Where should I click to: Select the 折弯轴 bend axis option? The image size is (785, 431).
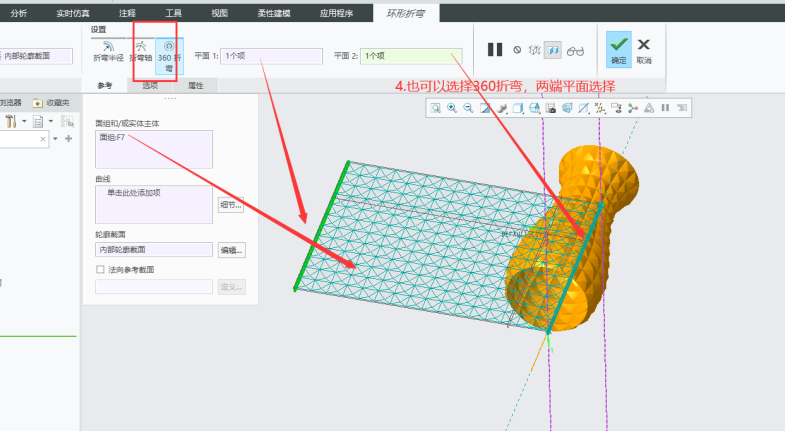tap(140, 51)
